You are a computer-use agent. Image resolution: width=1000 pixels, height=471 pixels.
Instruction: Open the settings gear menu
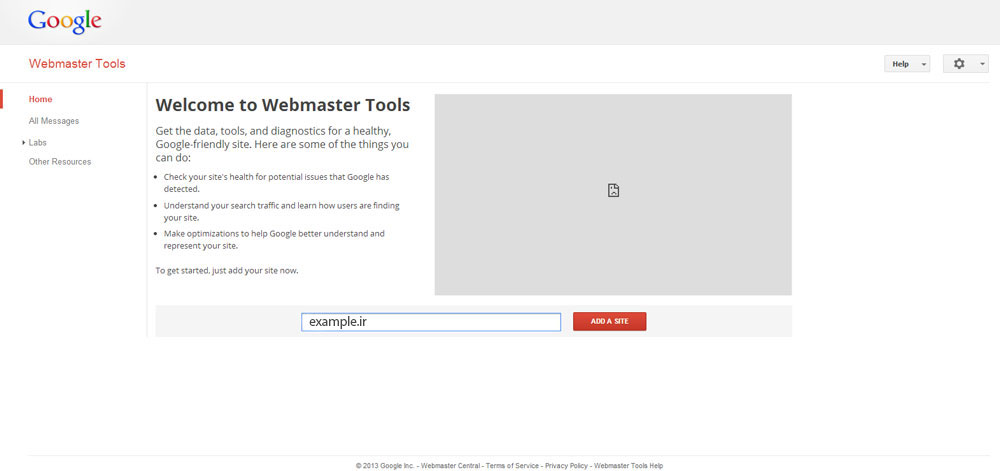click(x=959, y=64)
